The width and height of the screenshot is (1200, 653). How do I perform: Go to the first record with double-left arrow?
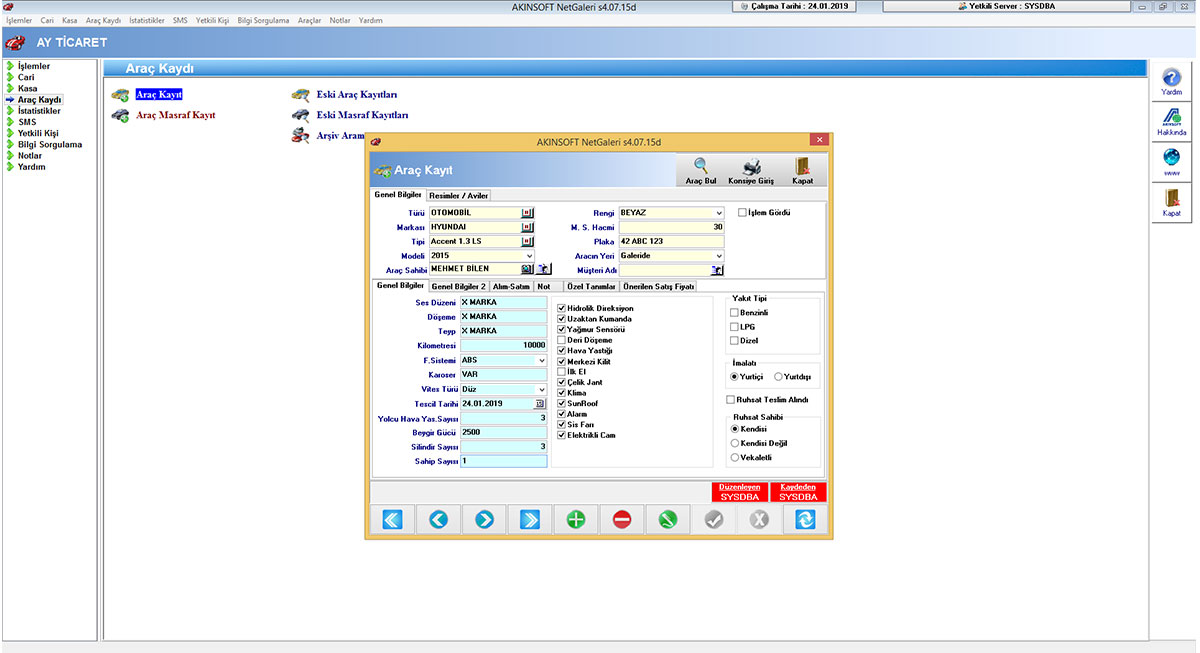[391, 519]
